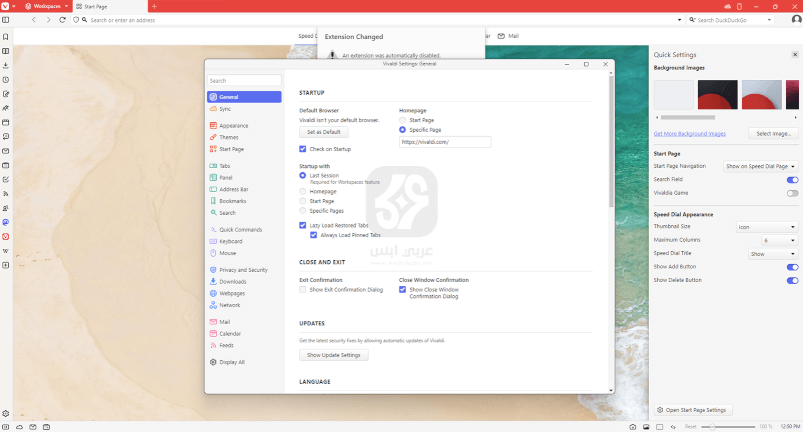Screen dimensions: 803x432
Task: Toggle the side panel icon in toolbar
Action: tap(6, 20)
